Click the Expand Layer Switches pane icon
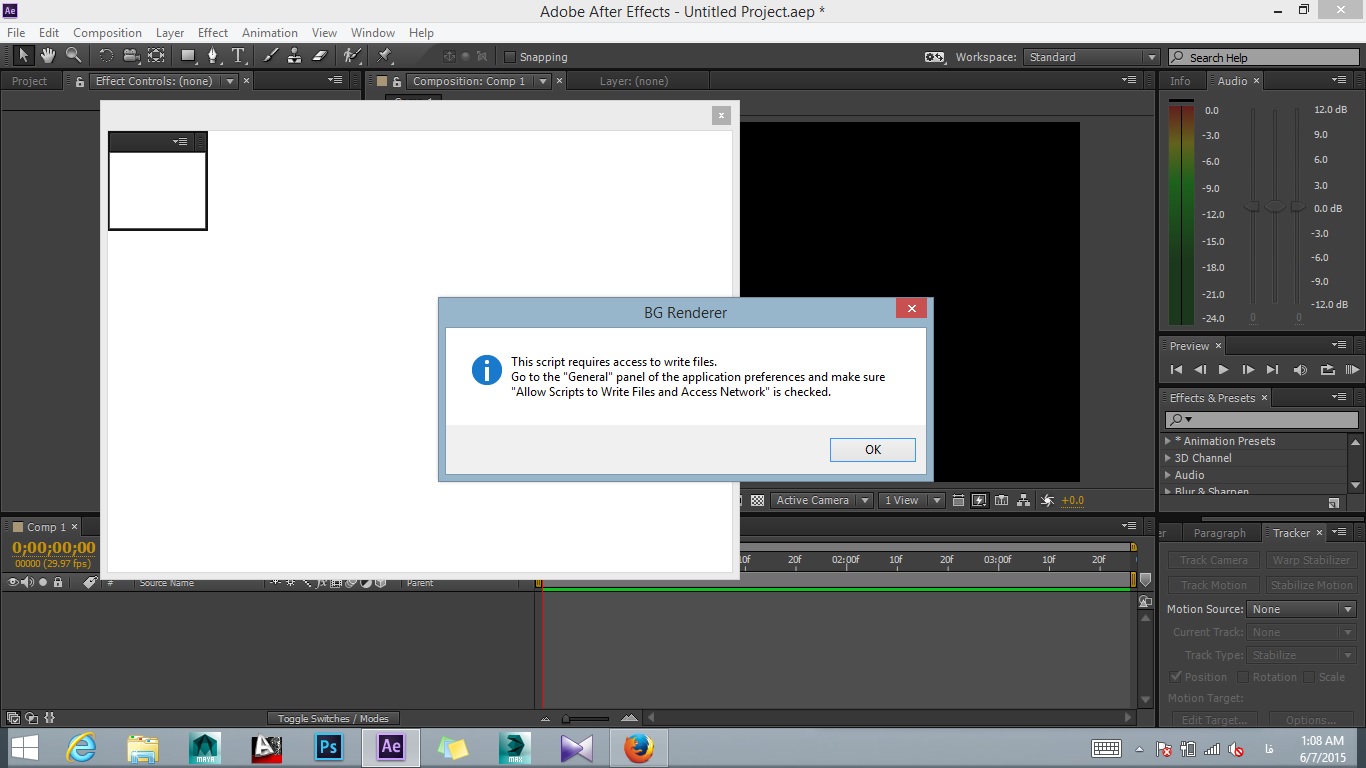Screen dimensions: 1366x768 [x=13, y=718]
